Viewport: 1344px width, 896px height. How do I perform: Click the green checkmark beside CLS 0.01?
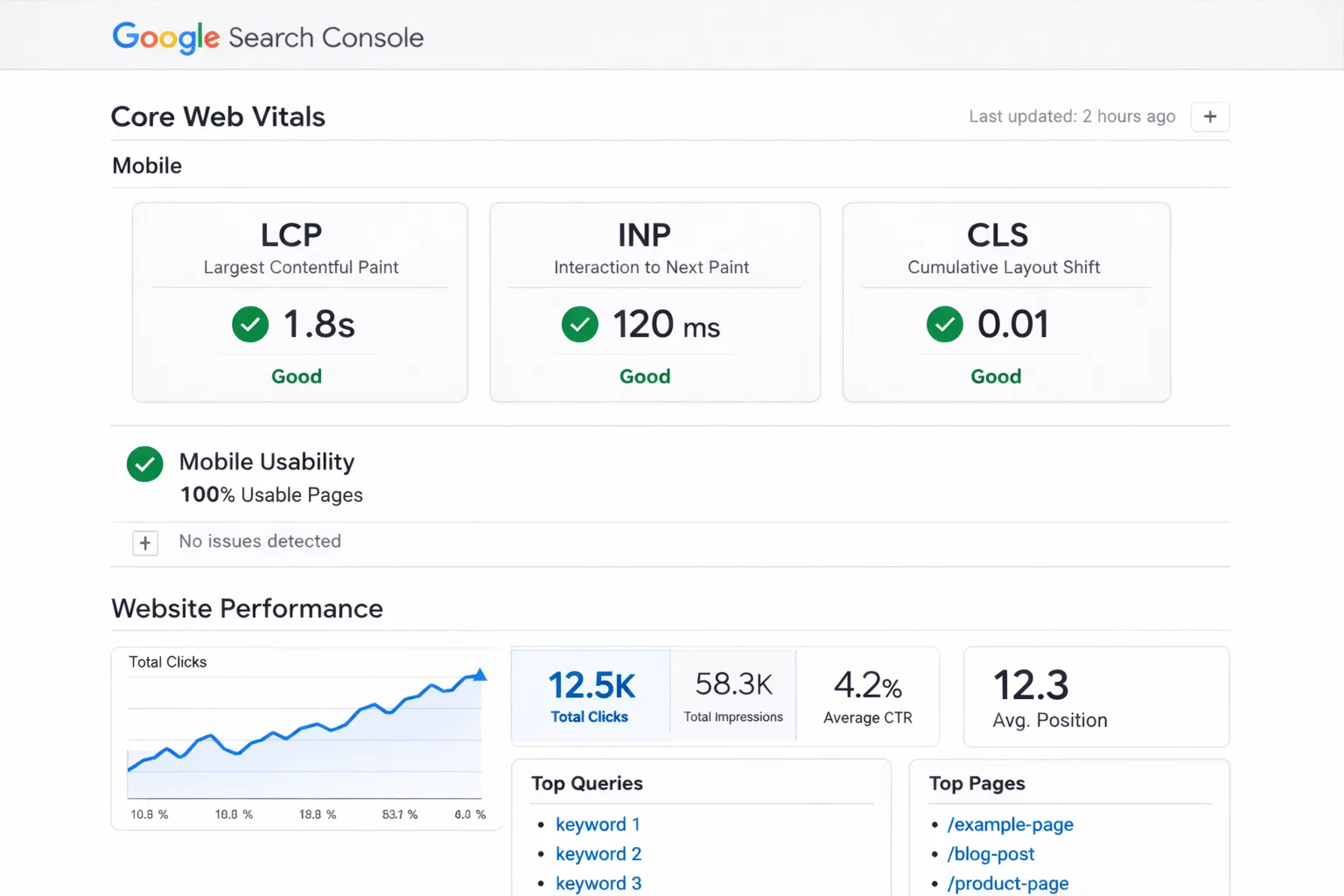[x=945, y=325]
